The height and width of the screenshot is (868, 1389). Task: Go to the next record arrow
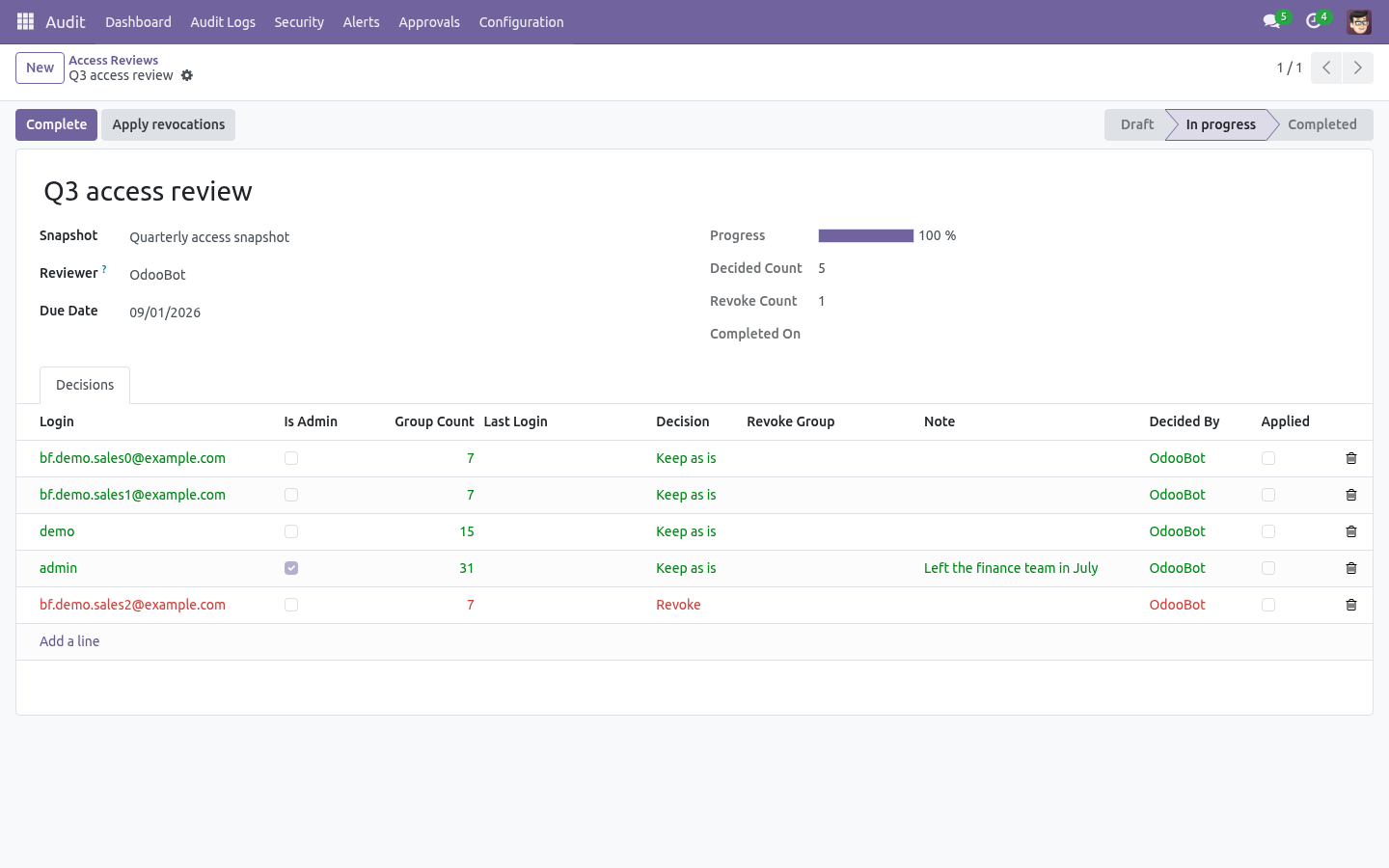coord(1357,68)
